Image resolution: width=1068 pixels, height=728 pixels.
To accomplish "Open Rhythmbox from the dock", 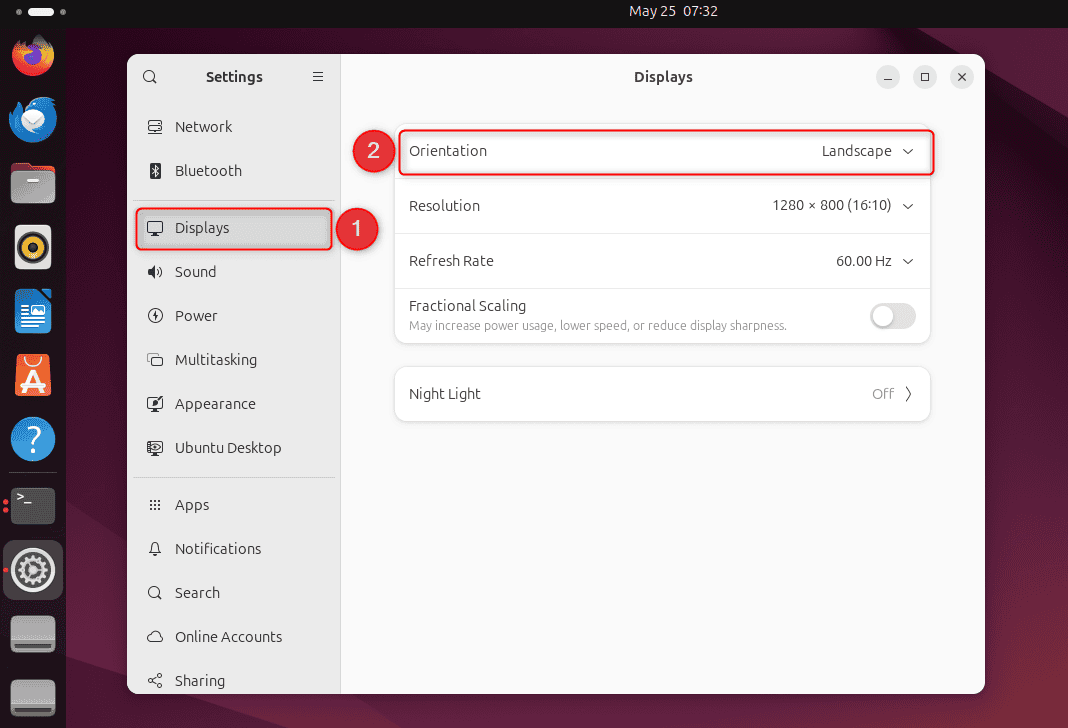I will pyautogui.click(x=33, y=247).
